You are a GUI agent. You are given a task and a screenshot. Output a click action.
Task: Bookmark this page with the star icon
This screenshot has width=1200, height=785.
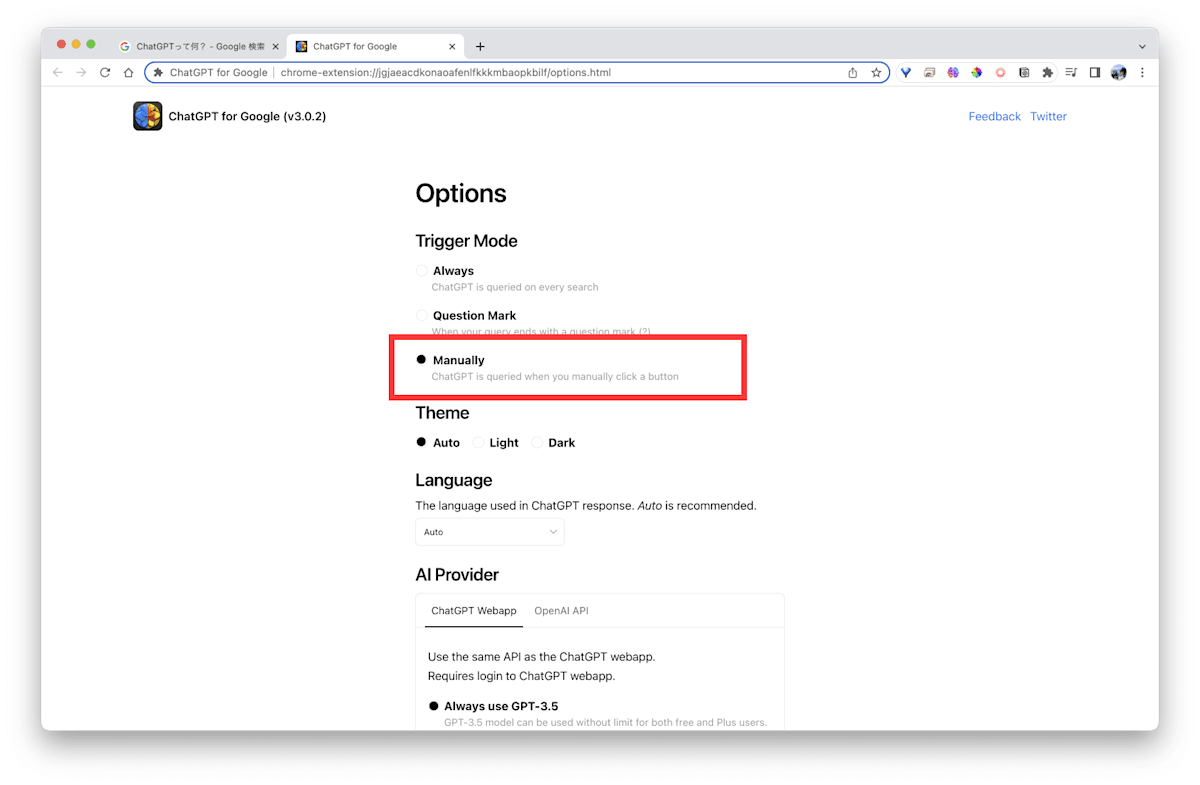click(876, 73)
